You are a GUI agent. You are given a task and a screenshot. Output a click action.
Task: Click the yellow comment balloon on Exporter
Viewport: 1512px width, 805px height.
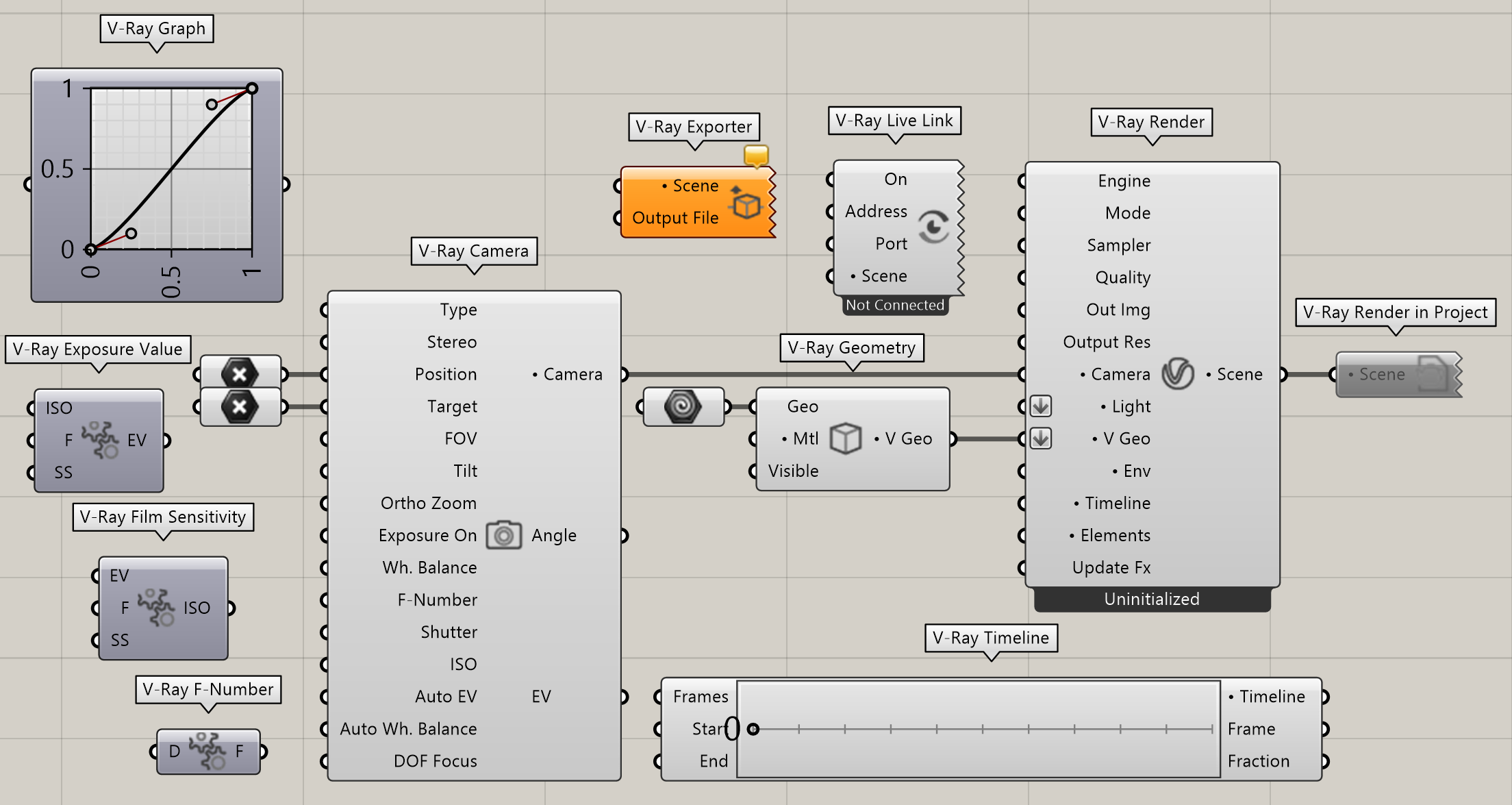click(756, 156)
